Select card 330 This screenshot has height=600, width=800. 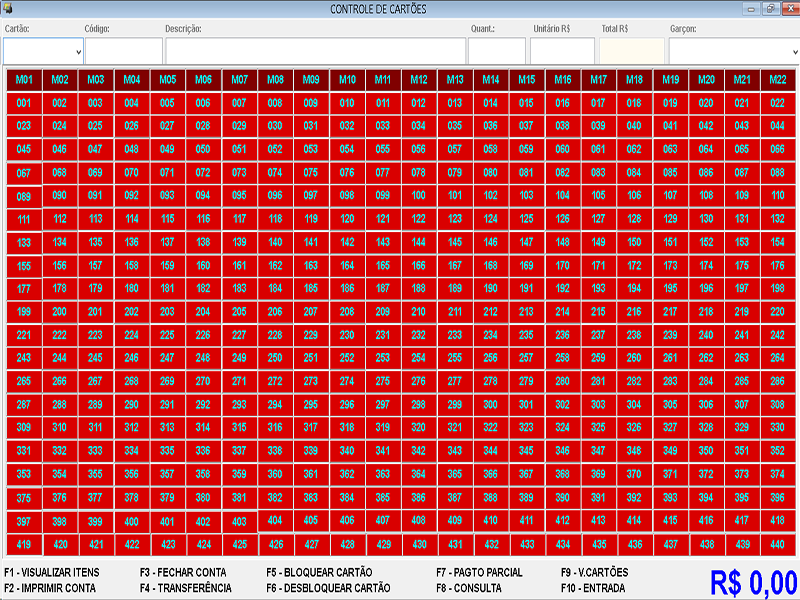778,428
